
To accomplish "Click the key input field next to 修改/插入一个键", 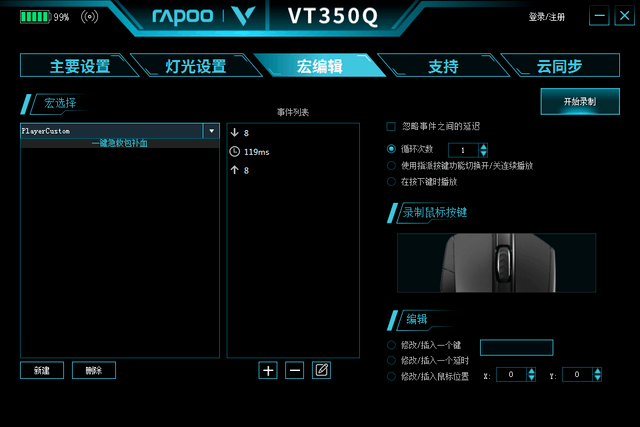I will [516, 347].
